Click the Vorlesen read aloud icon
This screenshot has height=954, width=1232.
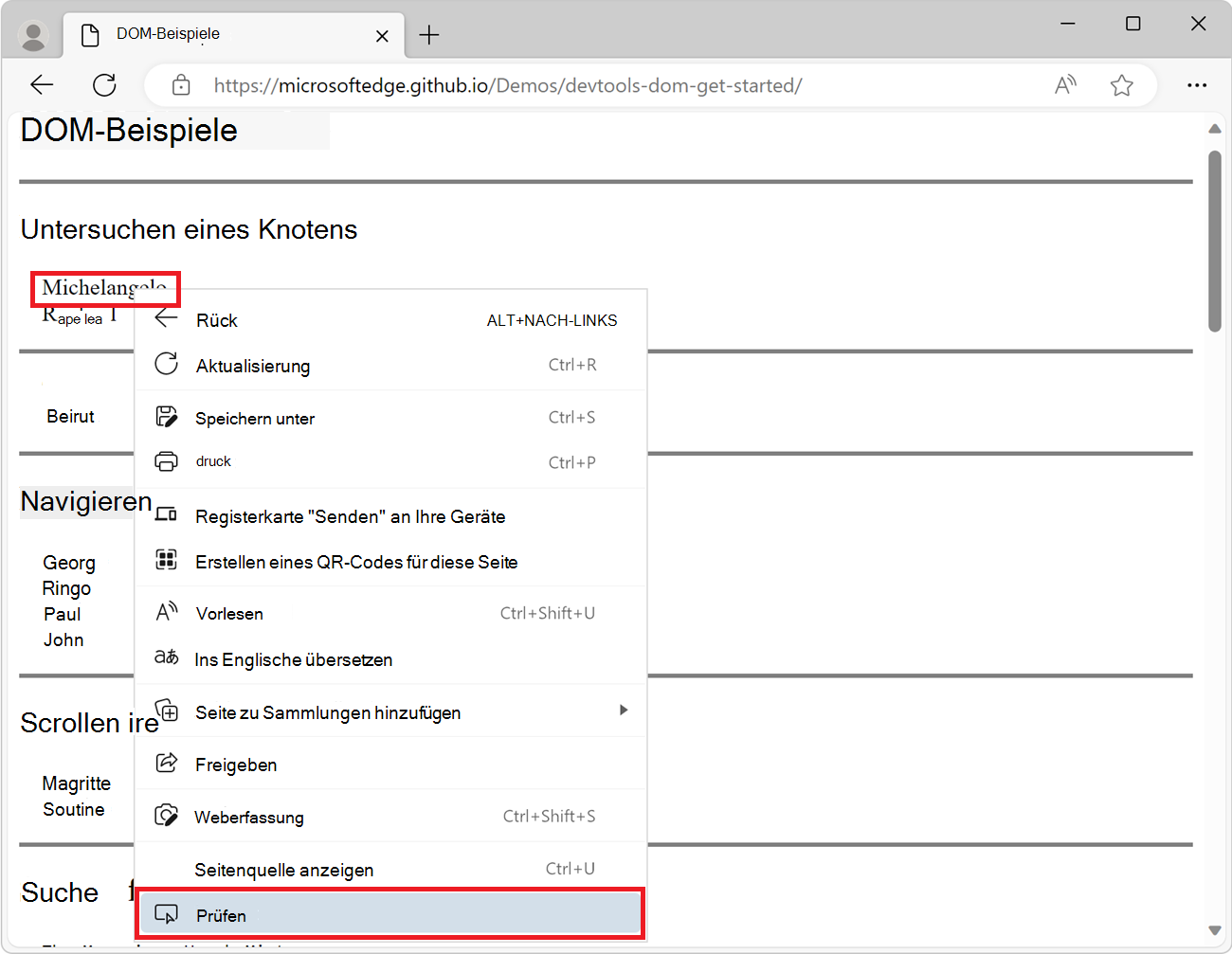[x=167, y=612]
